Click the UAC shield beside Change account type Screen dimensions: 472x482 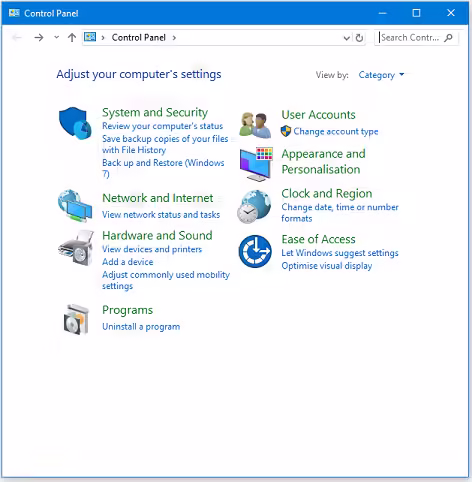click(286, 131)
